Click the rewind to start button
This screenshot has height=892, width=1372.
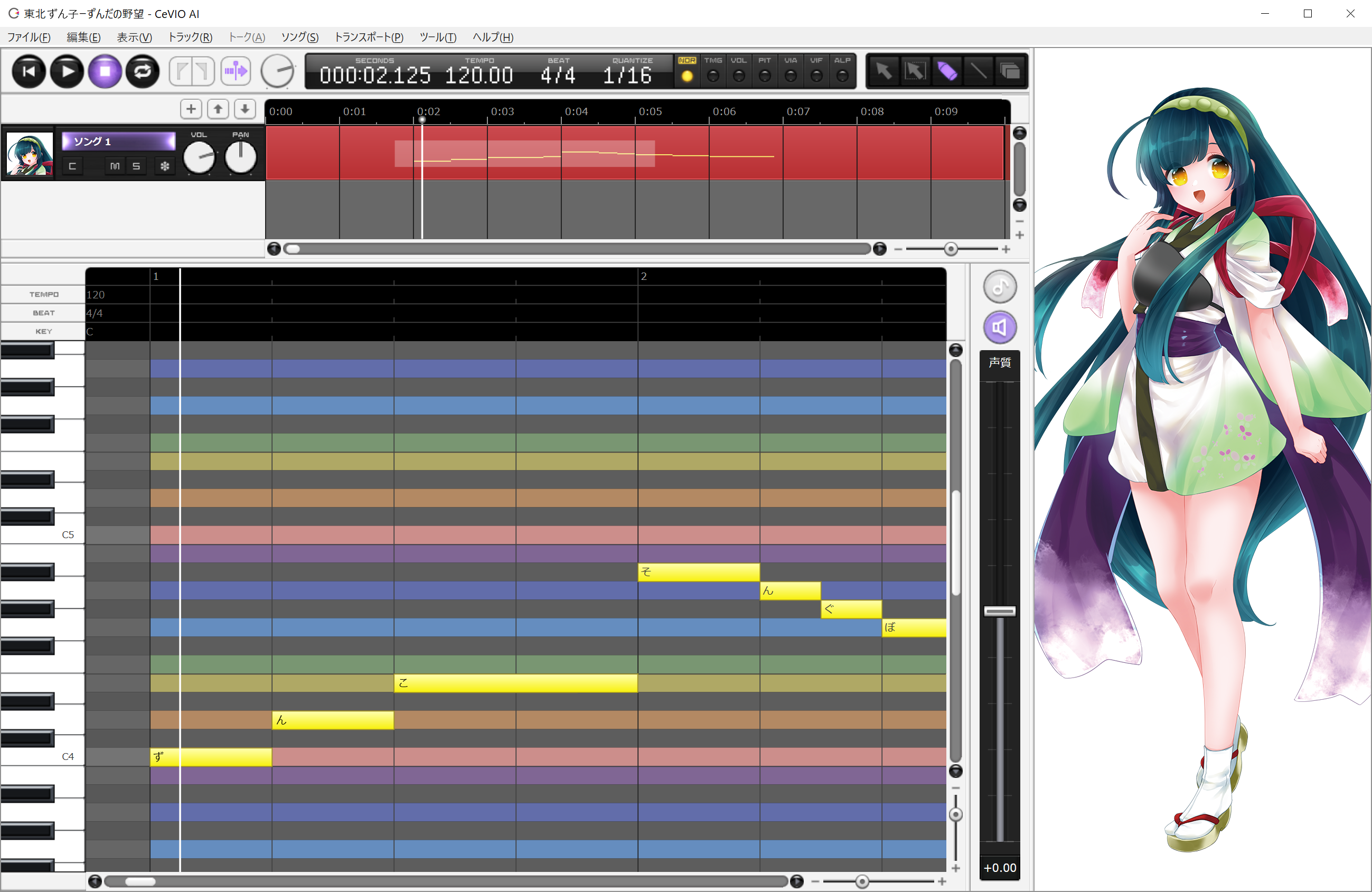tap(29, 71)
